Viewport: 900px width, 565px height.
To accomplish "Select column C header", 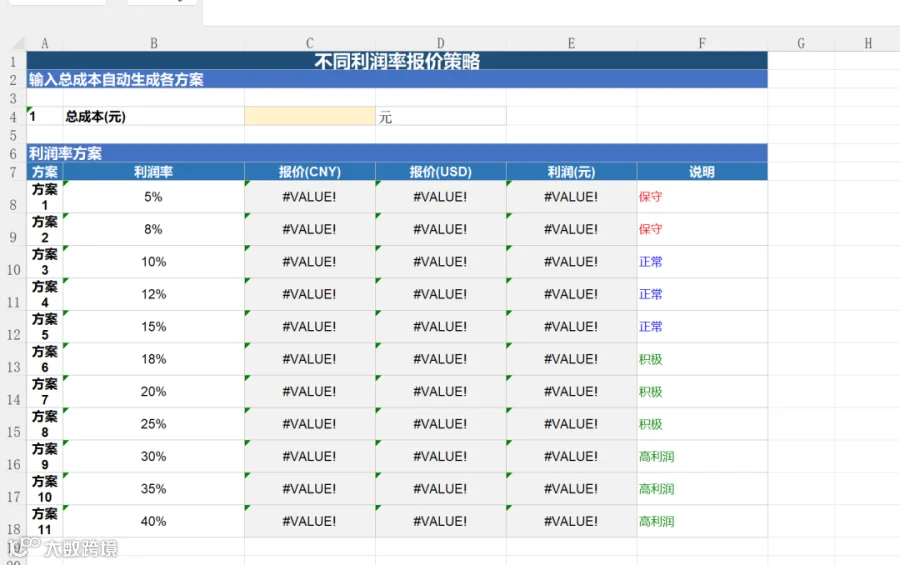I will coord(309,43).
